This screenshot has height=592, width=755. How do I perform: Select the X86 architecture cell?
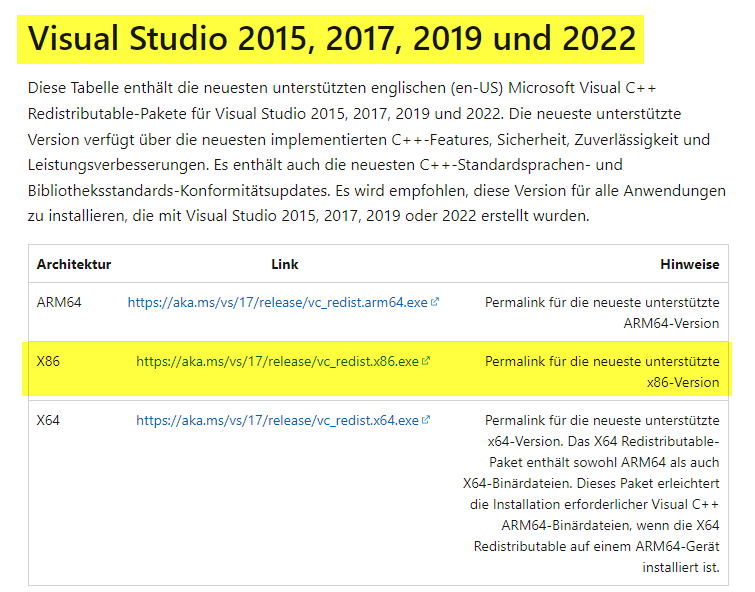point(49,362)
